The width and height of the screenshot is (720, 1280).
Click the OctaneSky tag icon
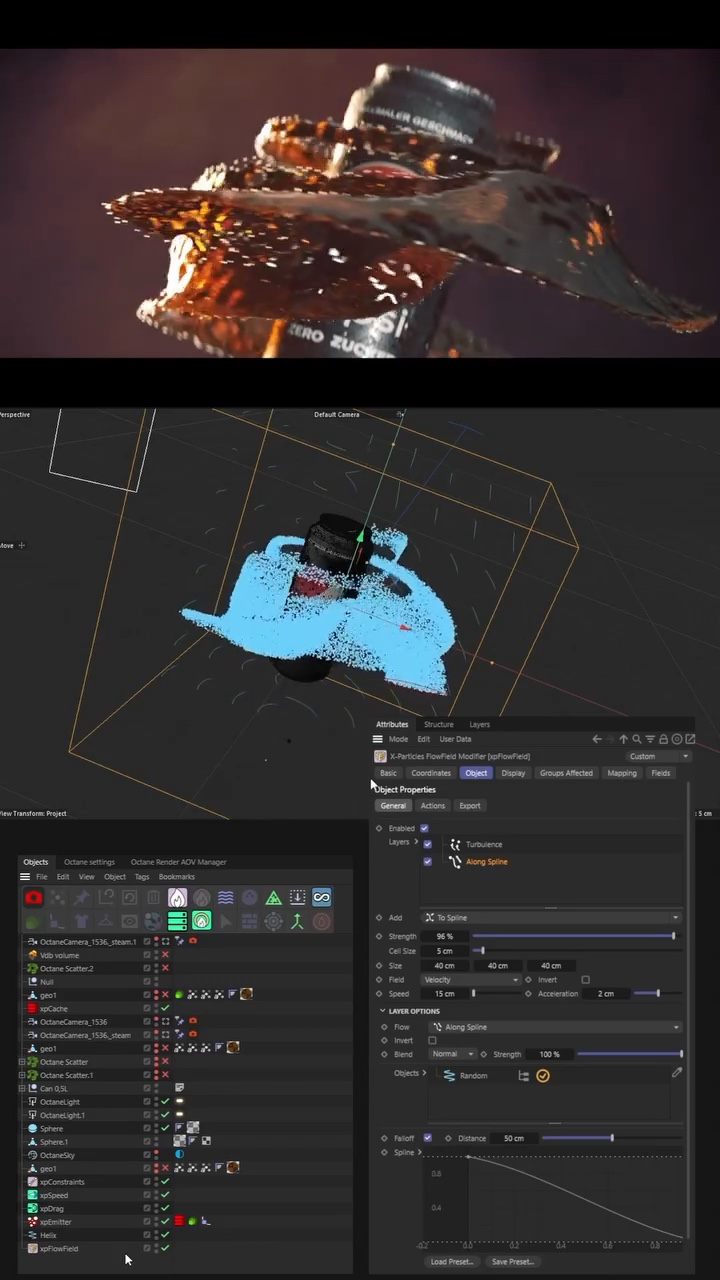click(179, 1155)
